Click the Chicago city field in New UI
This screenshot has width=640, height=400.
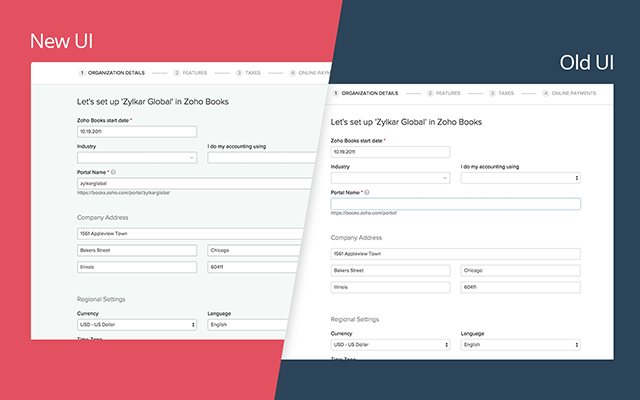tap(254, 250)
